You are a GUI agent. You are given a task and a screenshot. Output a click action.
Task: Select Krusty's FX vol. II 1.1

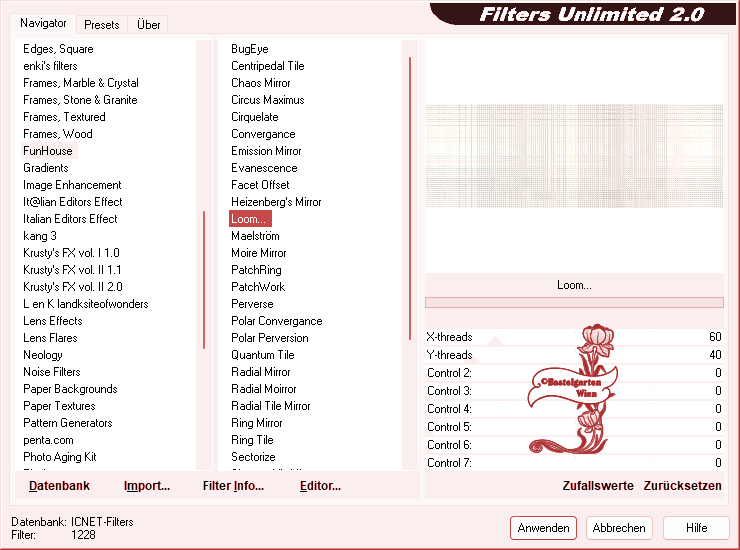tap(72, 270)
